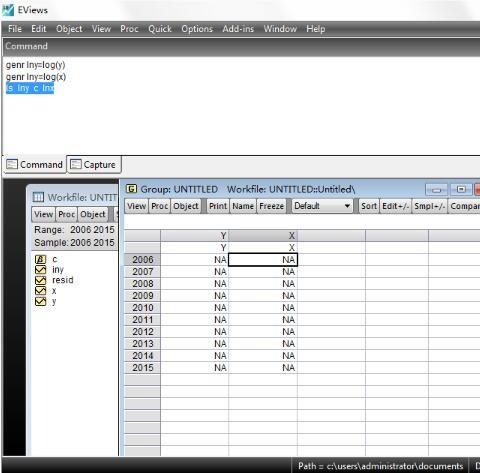Screen dimensions: 480x473
Task: Click the Freeze button in Group window
Action: (x=271, y=206)
